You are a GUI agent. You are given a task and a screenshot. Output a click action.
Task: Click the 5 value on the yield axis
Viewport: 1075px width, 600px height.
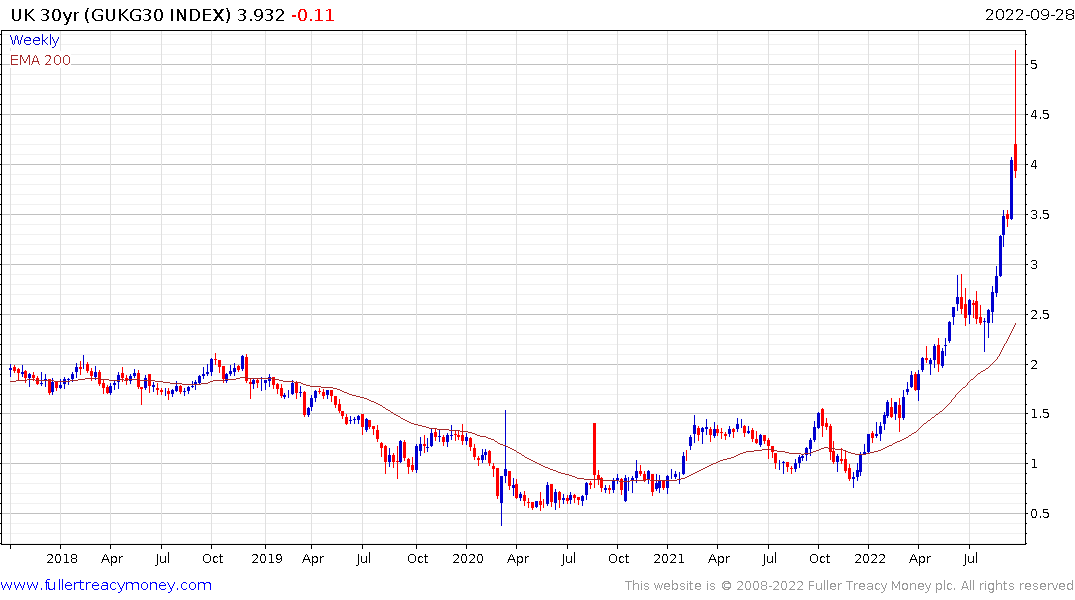point(1034,64)
